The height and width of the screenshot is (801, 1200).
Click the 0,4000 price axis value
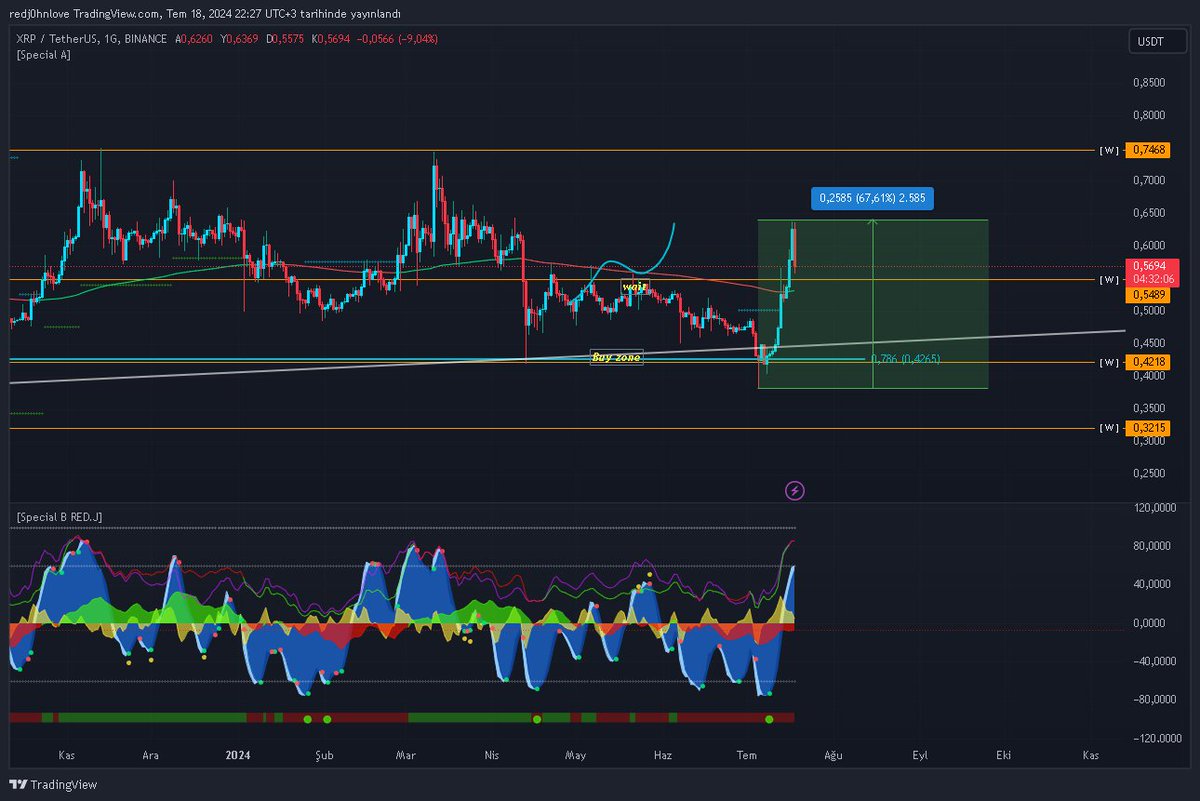pyautogui.click(x=1150, y=376)
